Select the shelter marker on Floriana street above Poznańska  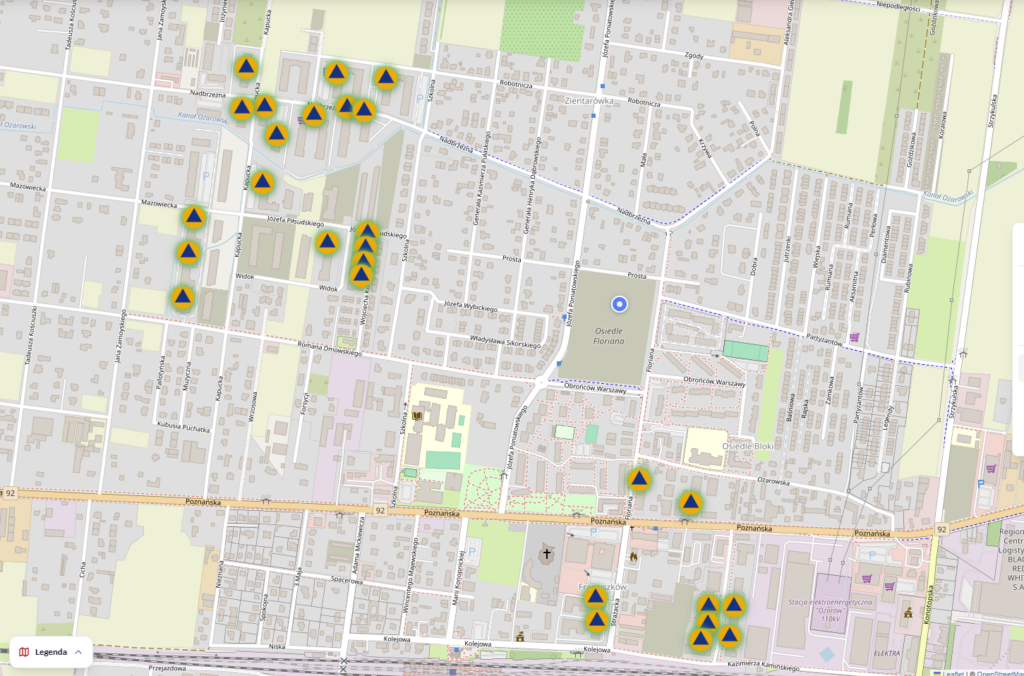click(639, 480)
